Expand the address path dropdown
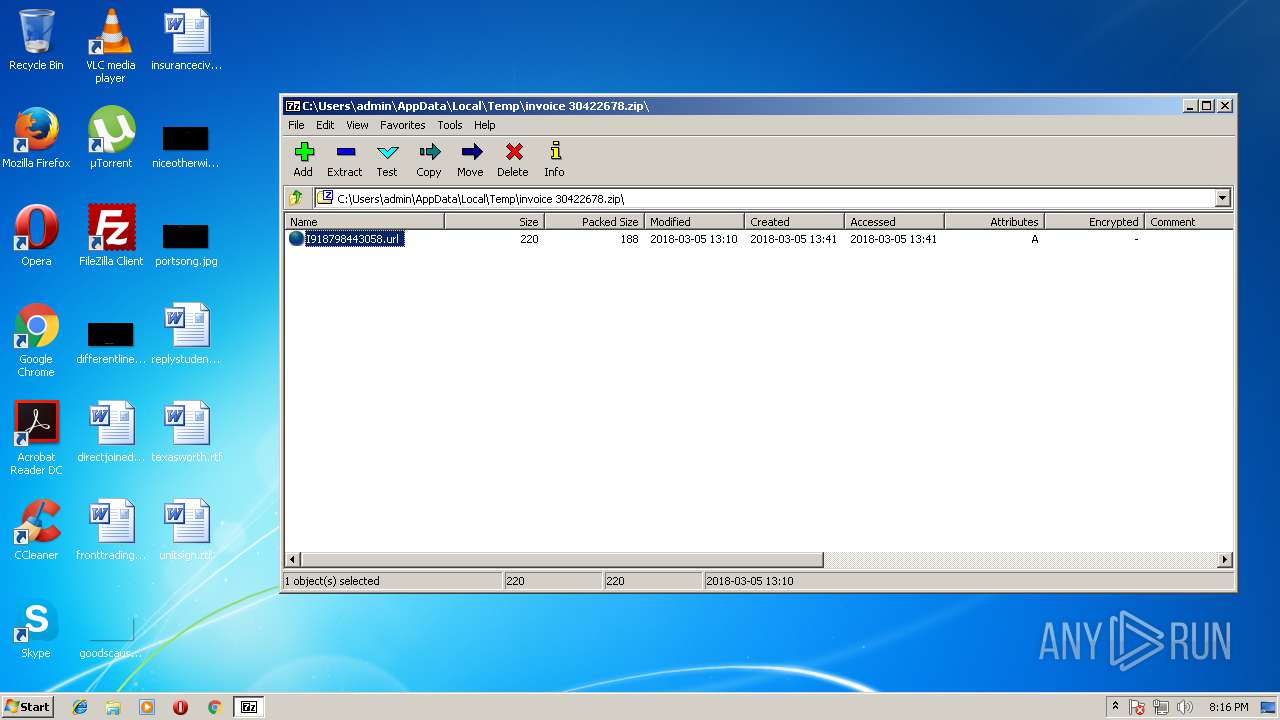 pos(1222,198)
